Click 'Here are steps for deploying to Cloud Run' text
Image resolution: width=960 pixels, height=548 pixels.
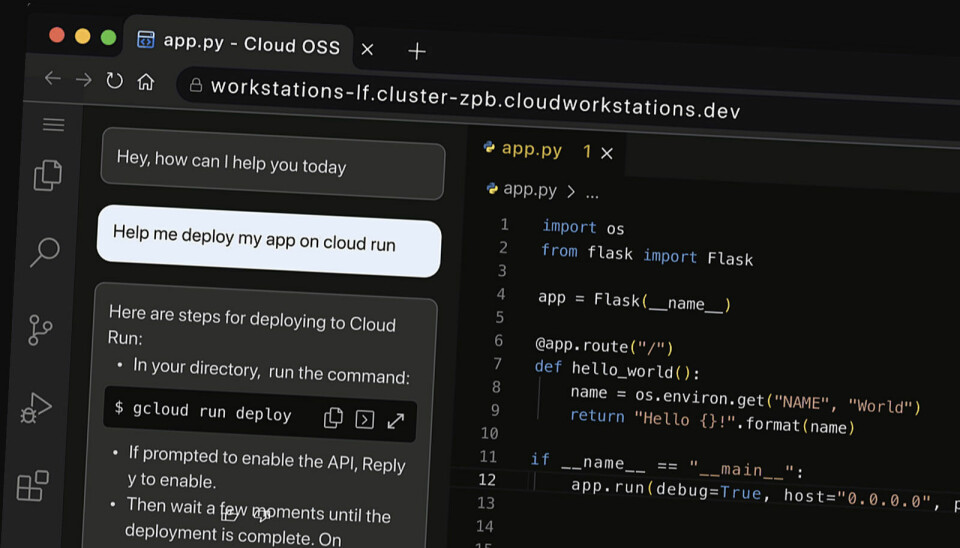coord(252,325)
